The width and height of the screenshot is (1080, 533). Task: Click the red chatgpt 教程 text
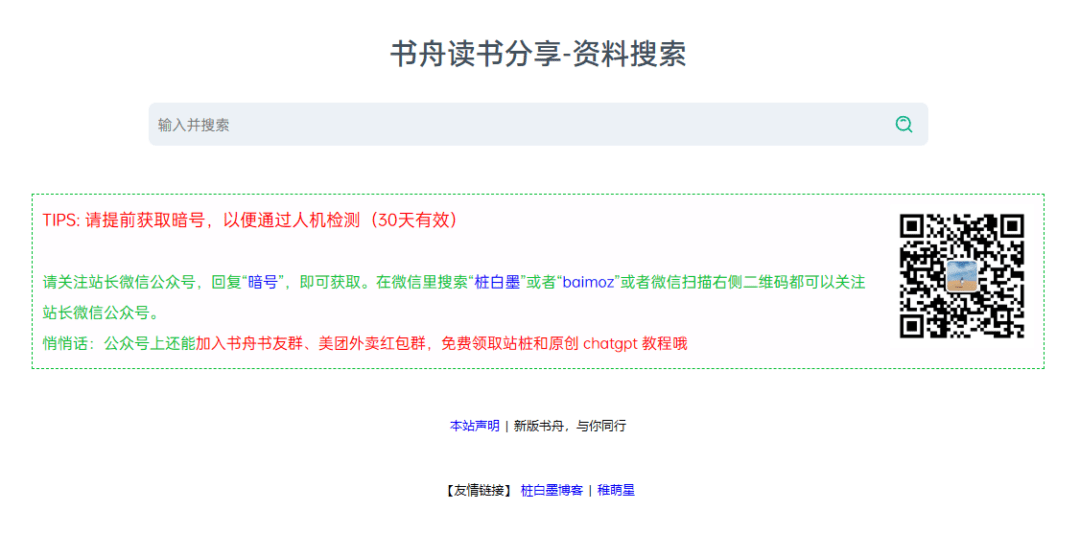click(635, 344)
